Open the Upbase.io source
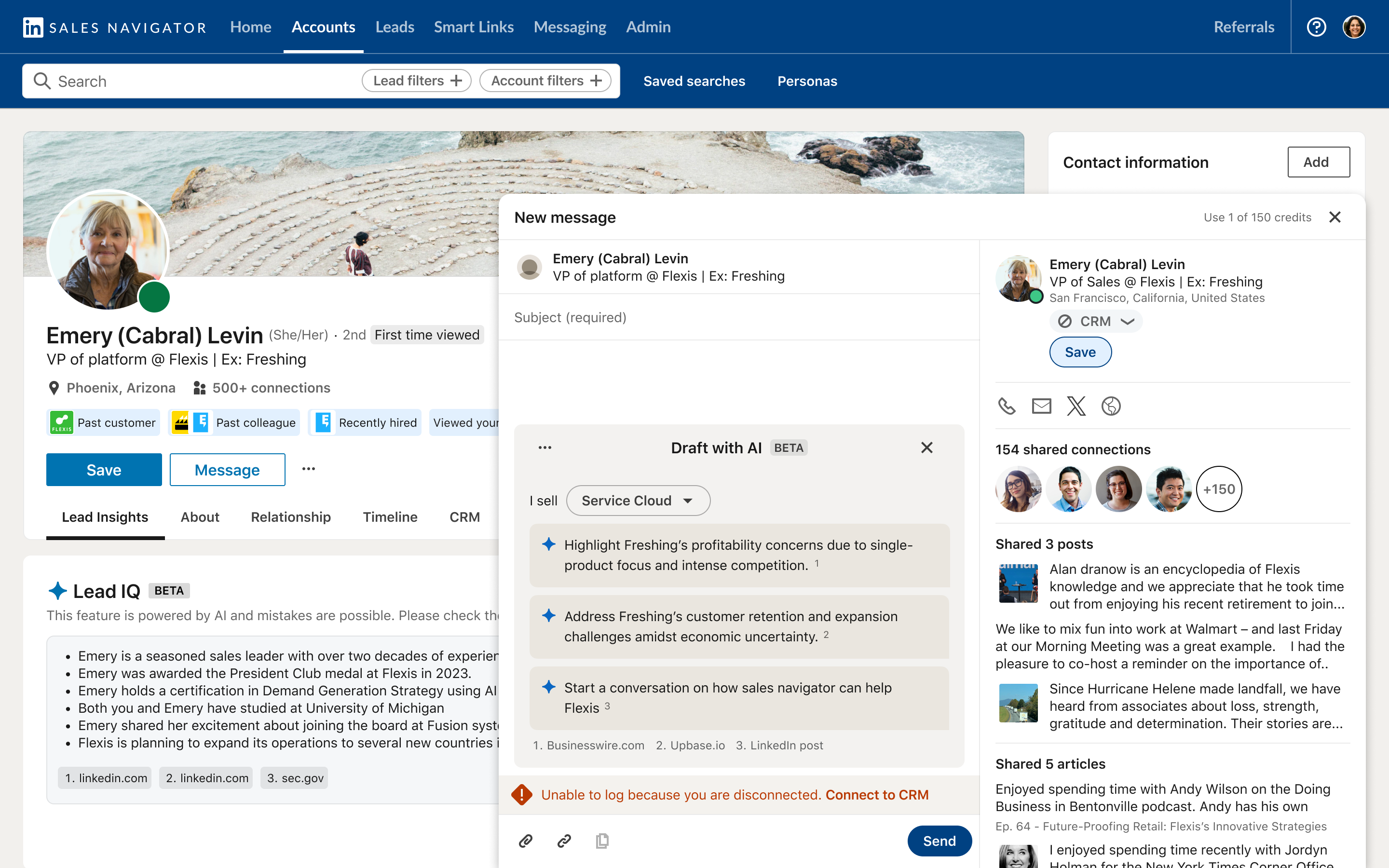Viewport: 1389px width, 868px height. pos(691,745)
